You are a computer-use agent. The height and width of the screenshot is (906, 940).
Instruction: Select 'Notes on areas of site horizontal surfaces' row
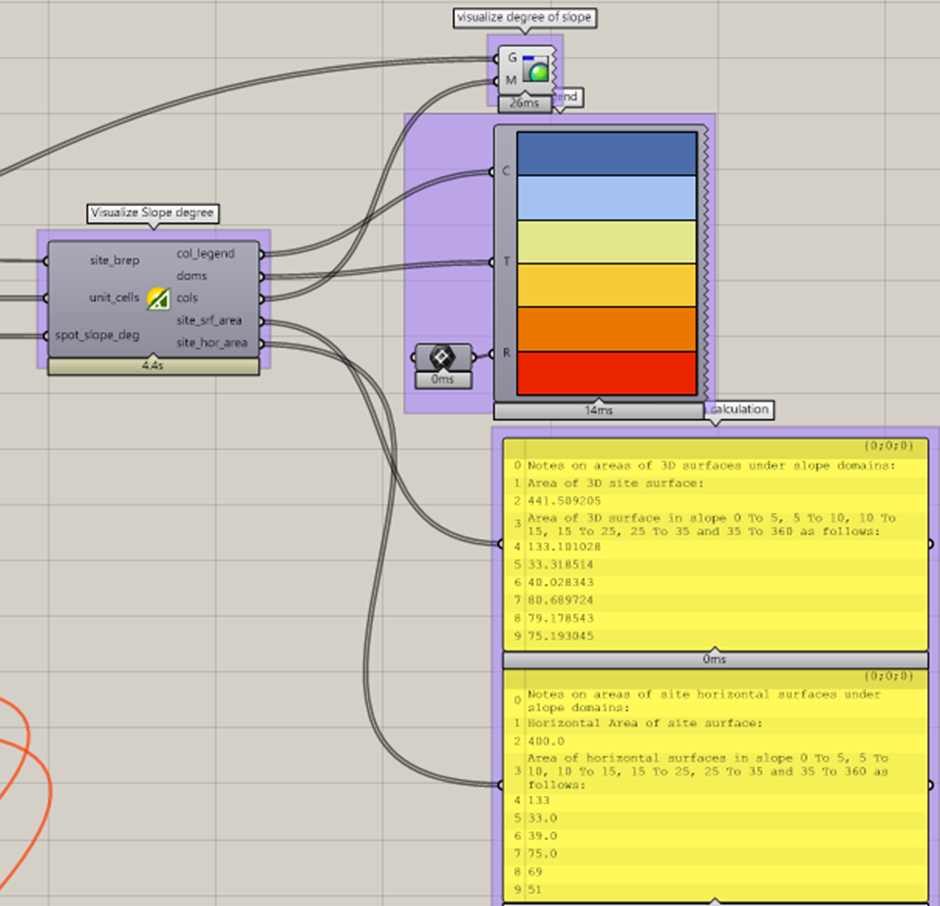715,701
